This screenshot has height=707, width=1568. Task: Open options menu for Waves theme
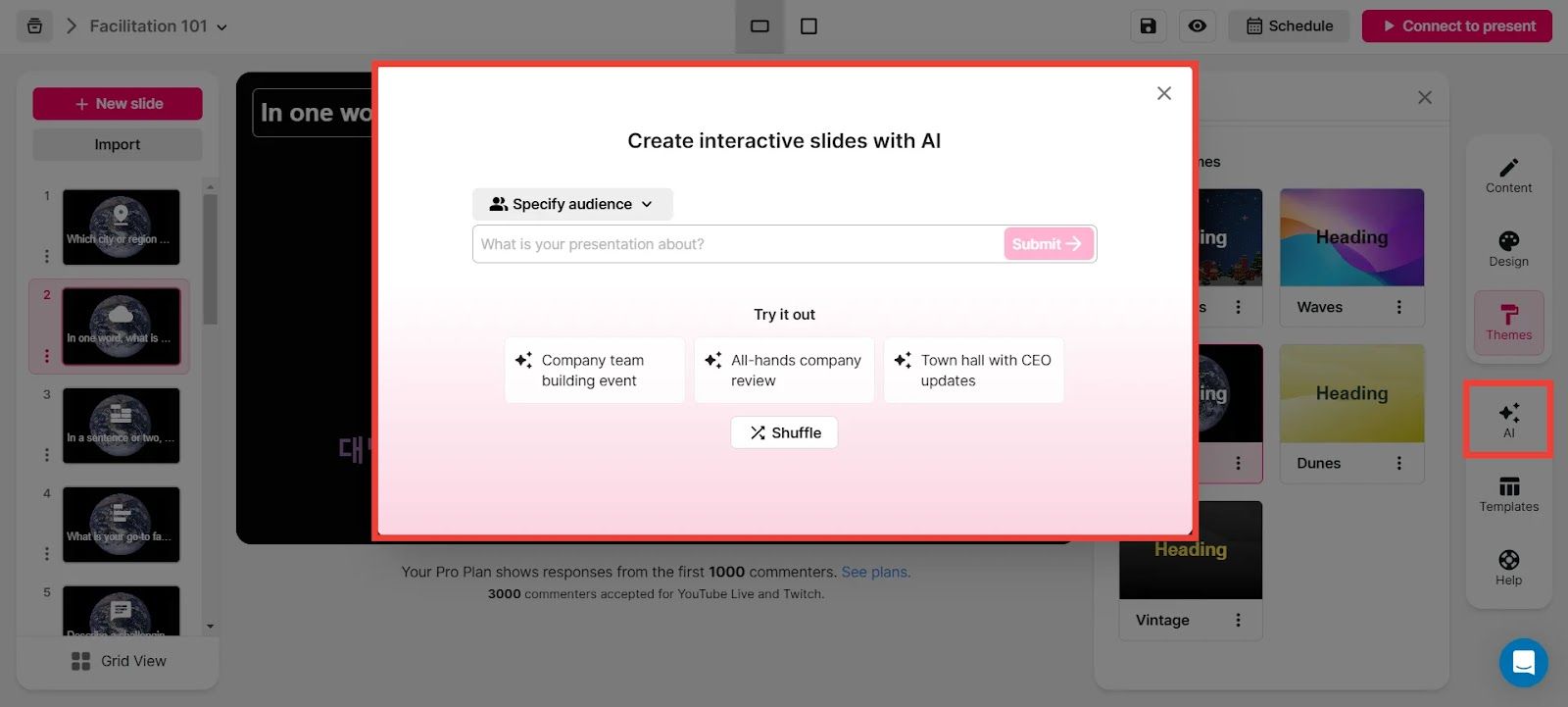[x=1398, y=307]
